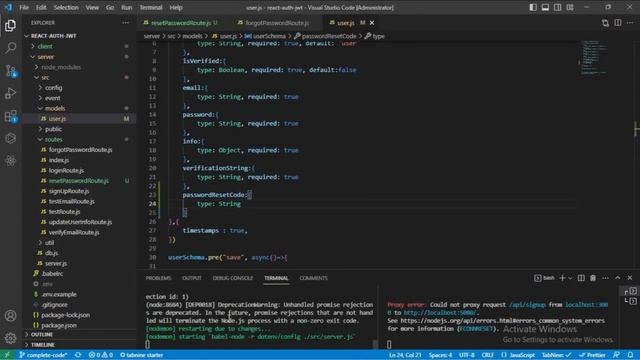Expand the util folder
The height and width of the screenshot is (360, 640).
80,242
